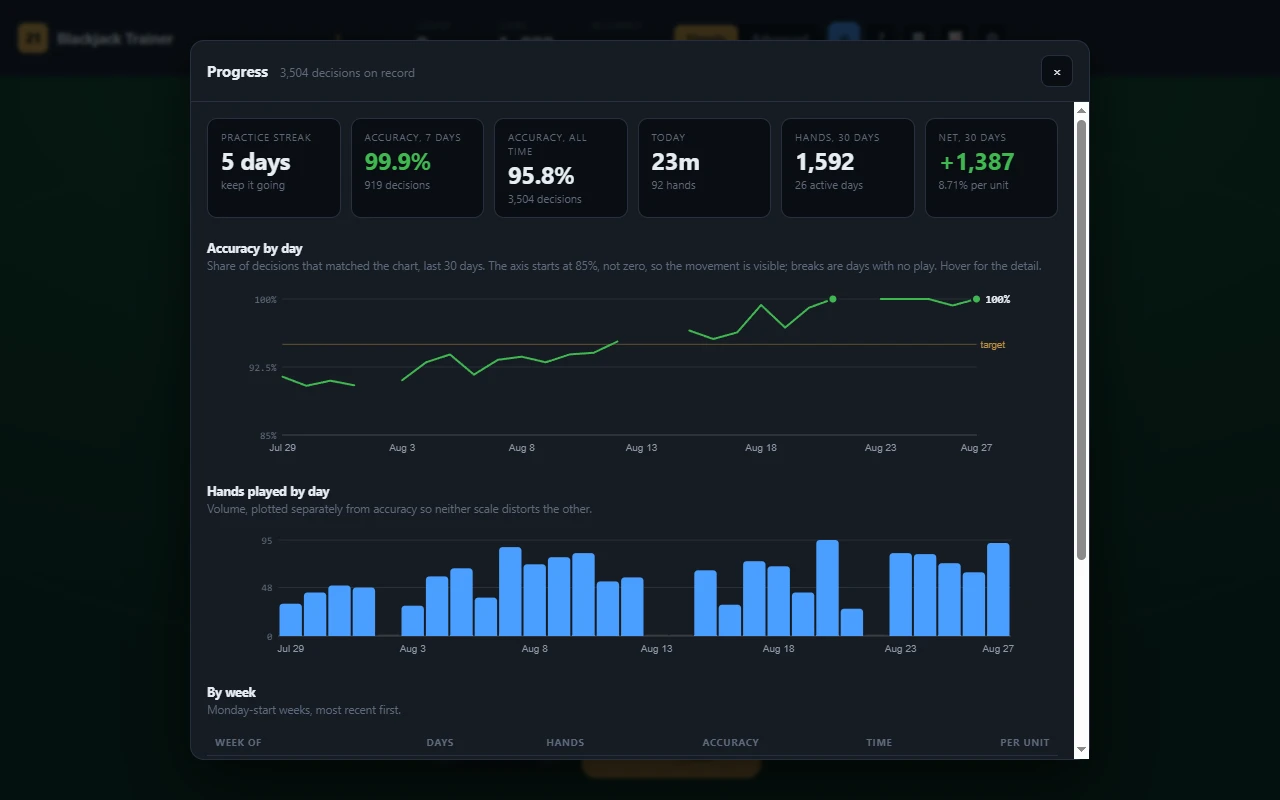Click the 'PER UNIT' column header
This screenshot has height=800, width=1280.
pos(1025,743)
